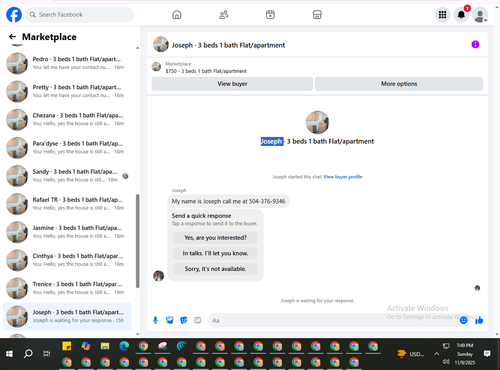500x370 pixels.
Task: Click the USD currency widget in taskbar
Action: pyautogui.click(x=411, y=354)
